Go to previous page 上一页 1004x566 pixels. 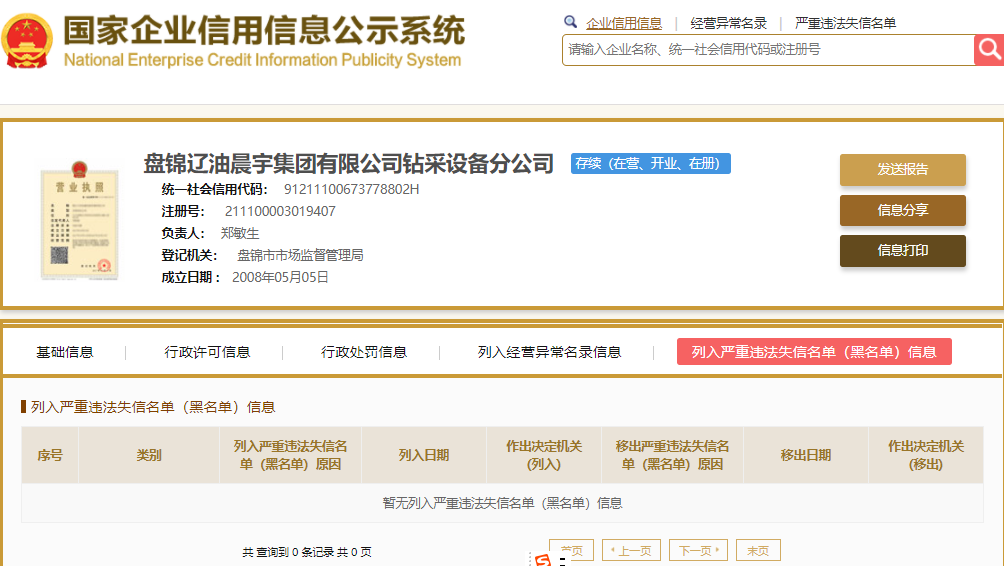point(631,551)
